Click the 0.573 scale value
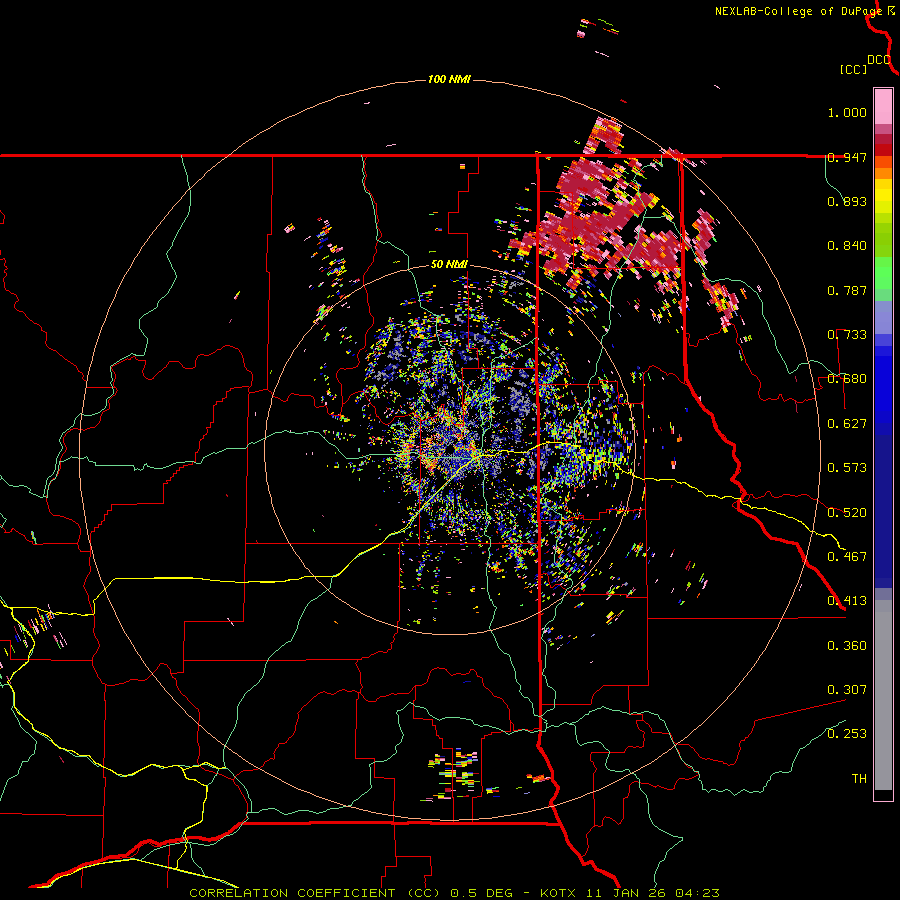This screenshot has width=900, height=900. (x=847, y=468)
